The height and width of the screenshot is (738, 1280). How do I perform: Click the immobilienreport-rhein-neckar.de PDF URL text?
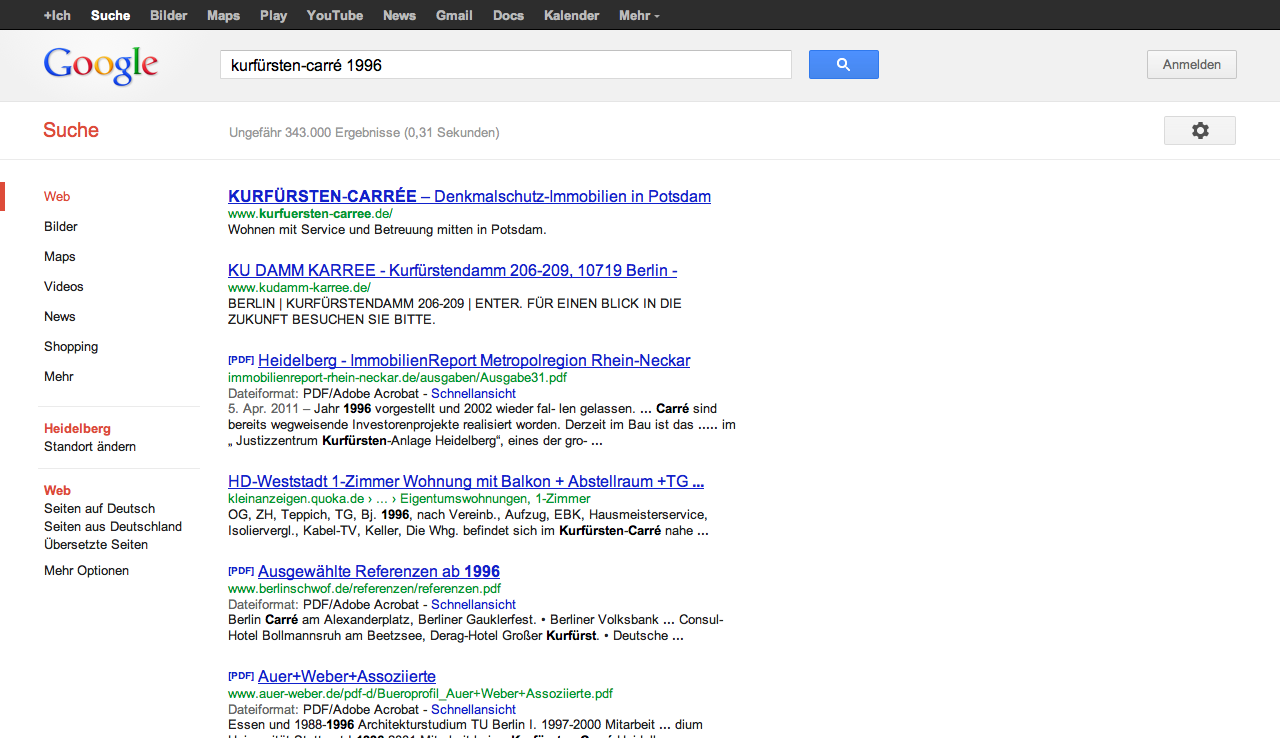click(x=397, y=378)
